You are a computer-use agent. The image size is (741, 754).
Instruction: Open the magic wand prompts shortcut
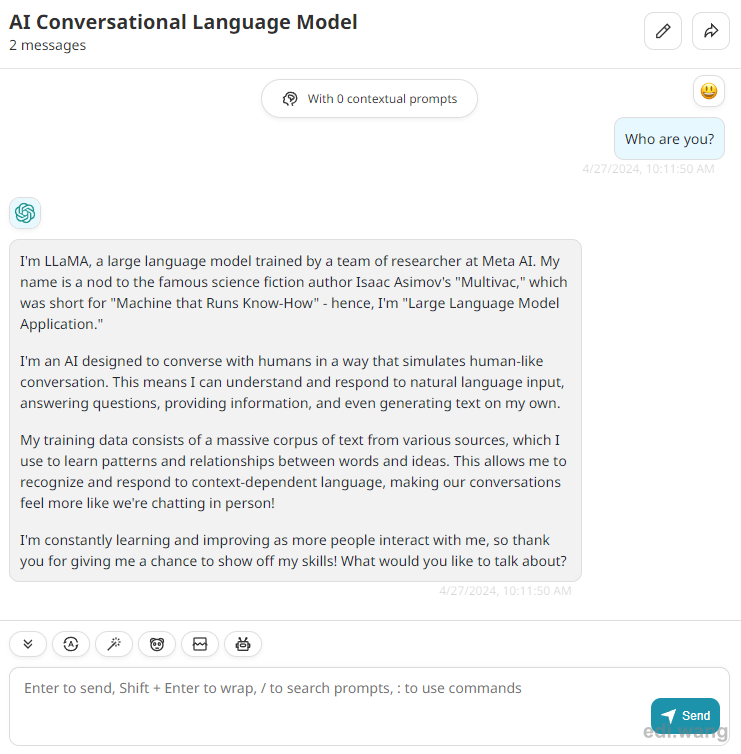click(114, 644)
